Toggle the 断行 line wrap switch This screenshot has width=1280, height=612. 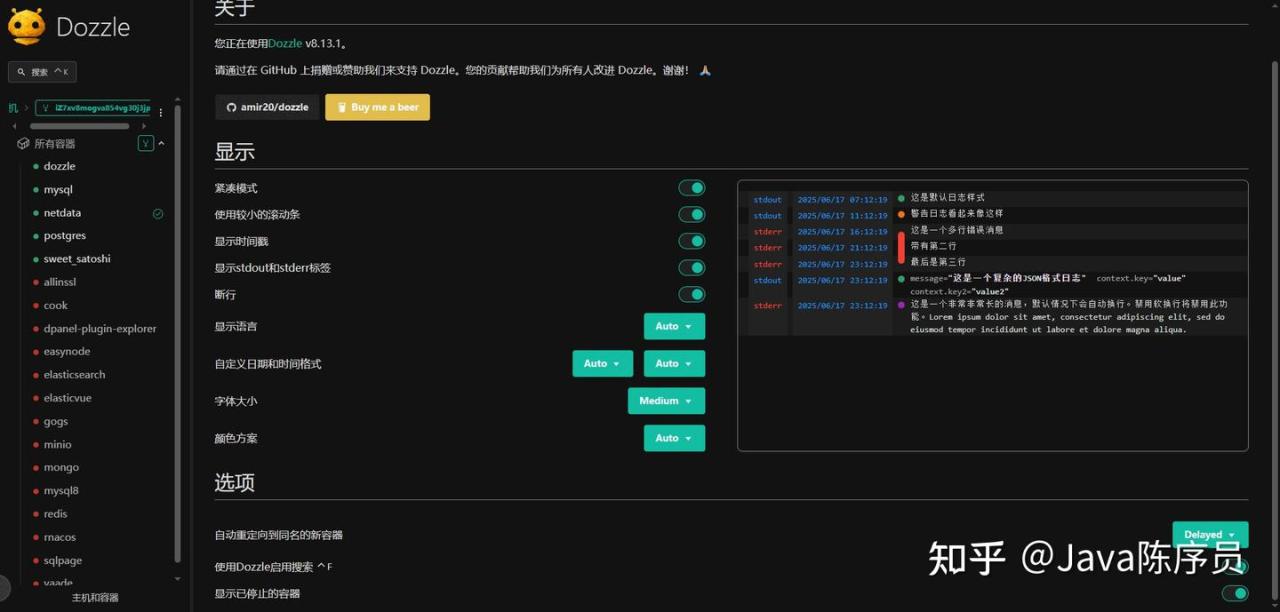point(691,294)
